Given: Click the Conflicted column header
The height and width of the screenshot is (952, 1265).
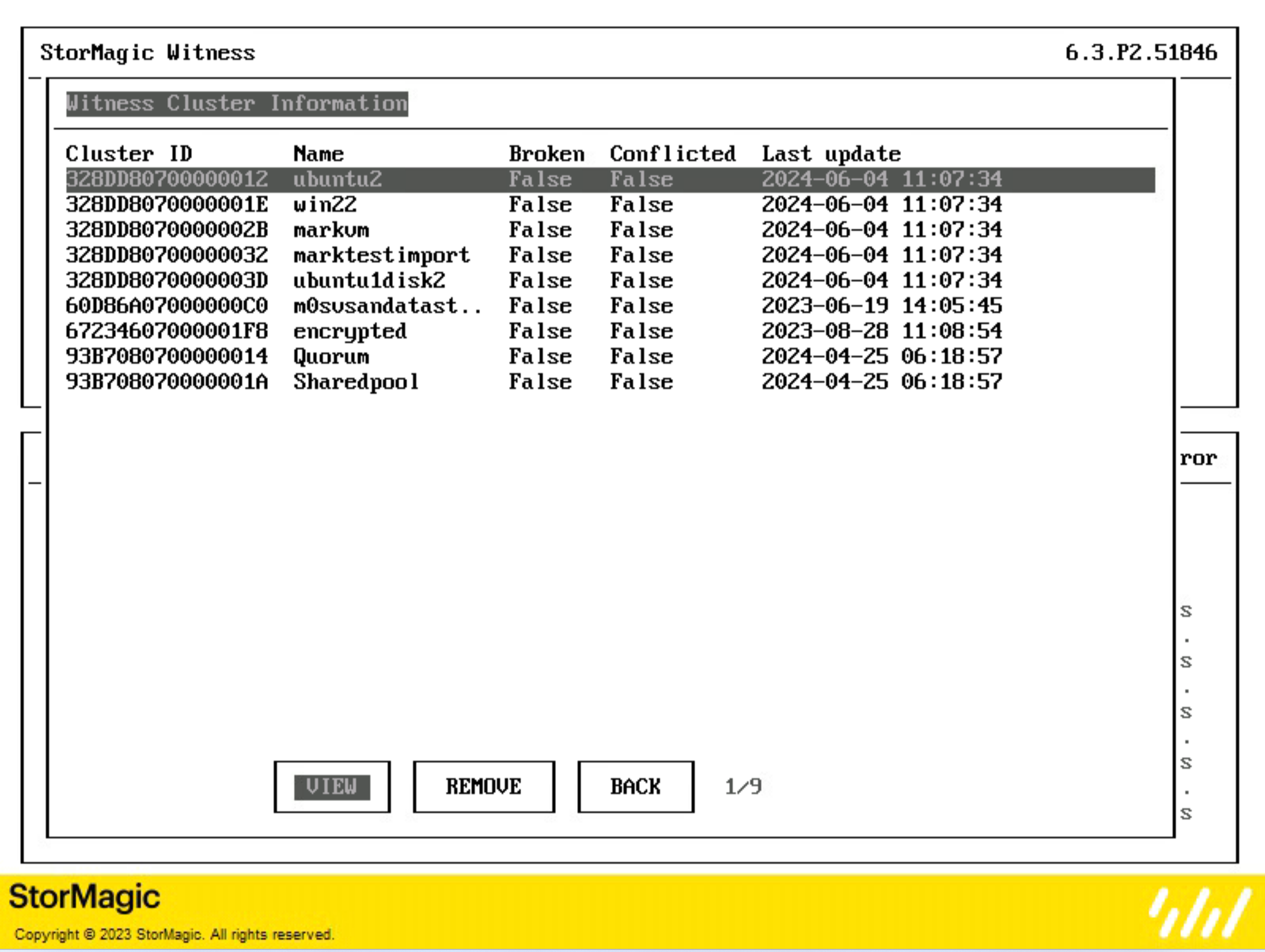Looking at the screenshot, I should tap(673, 154).
